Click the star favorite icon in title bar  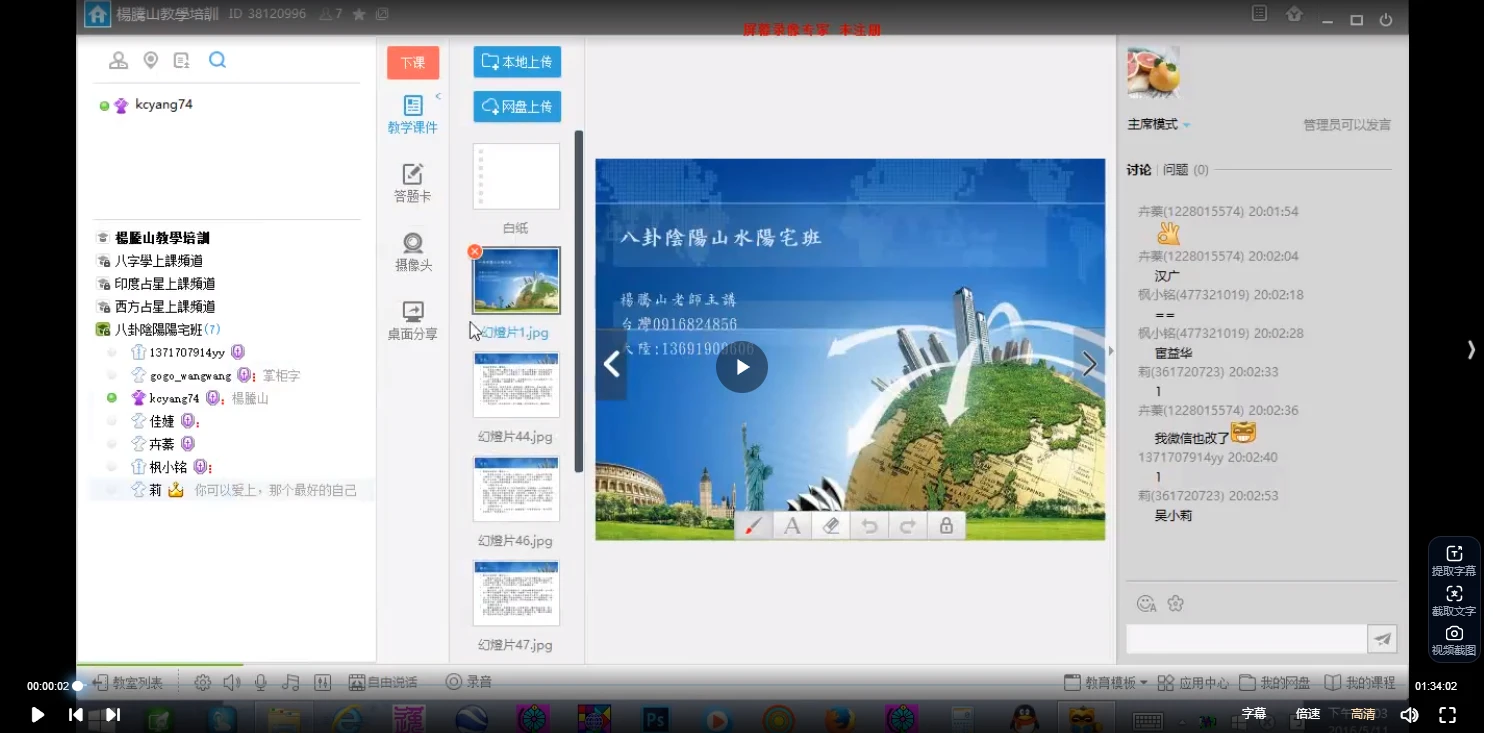(x=359, y=14)
